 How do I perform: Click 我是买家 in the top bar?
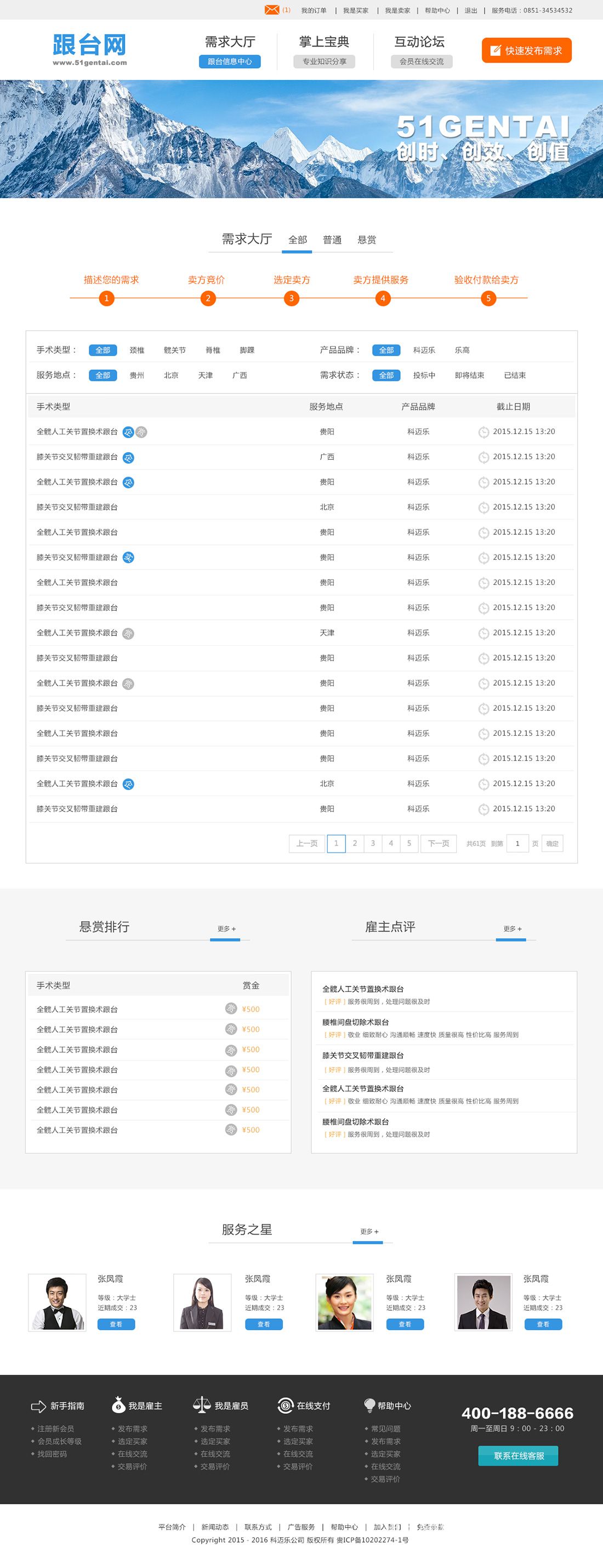[x=355, y=10]
